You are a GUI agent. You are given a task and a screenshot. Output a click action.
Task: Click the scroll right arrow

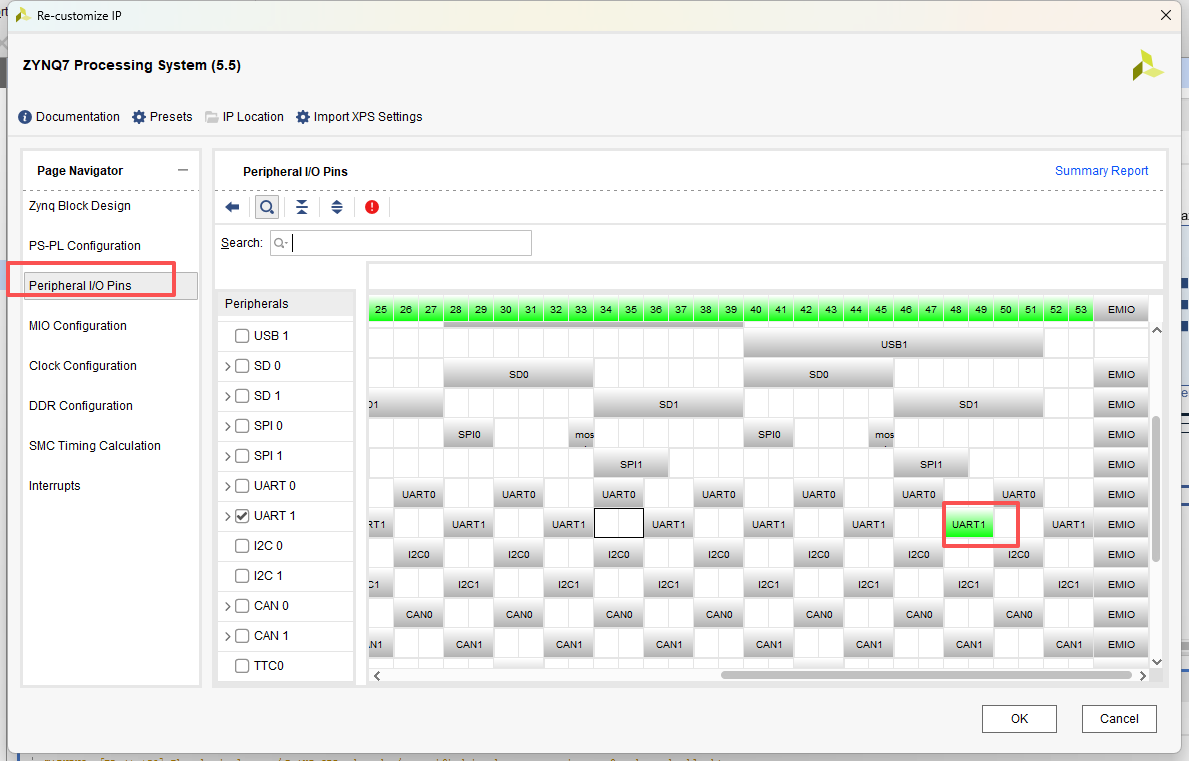tap(1143, 675)
